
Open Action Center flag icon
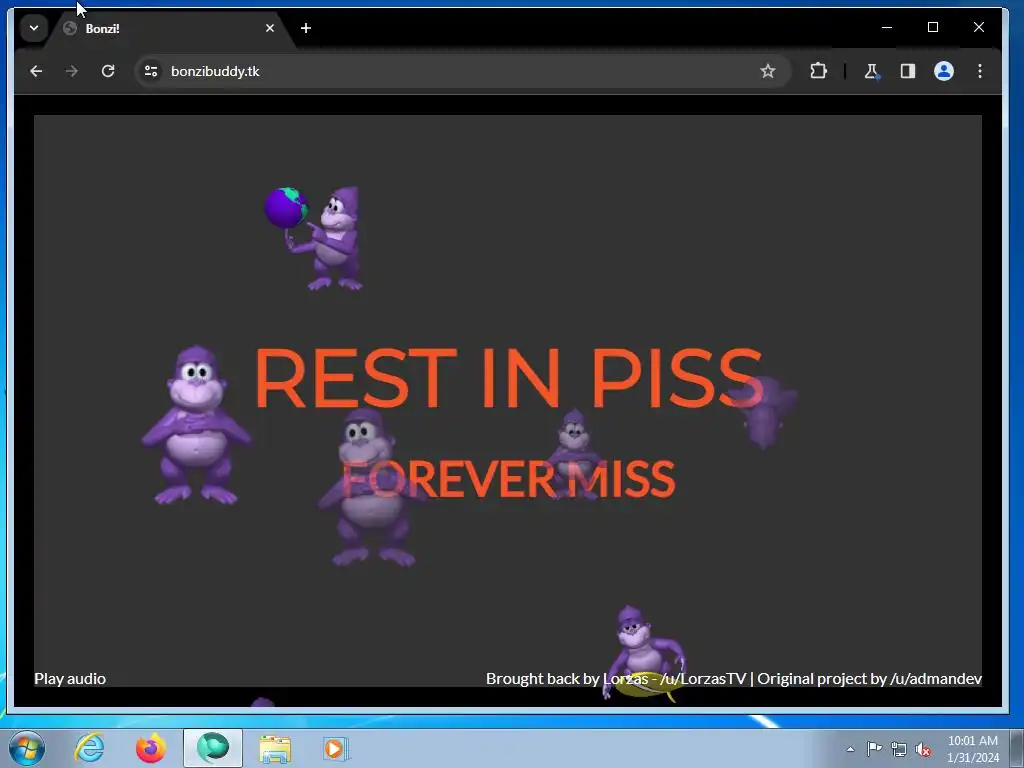[874, 749]
